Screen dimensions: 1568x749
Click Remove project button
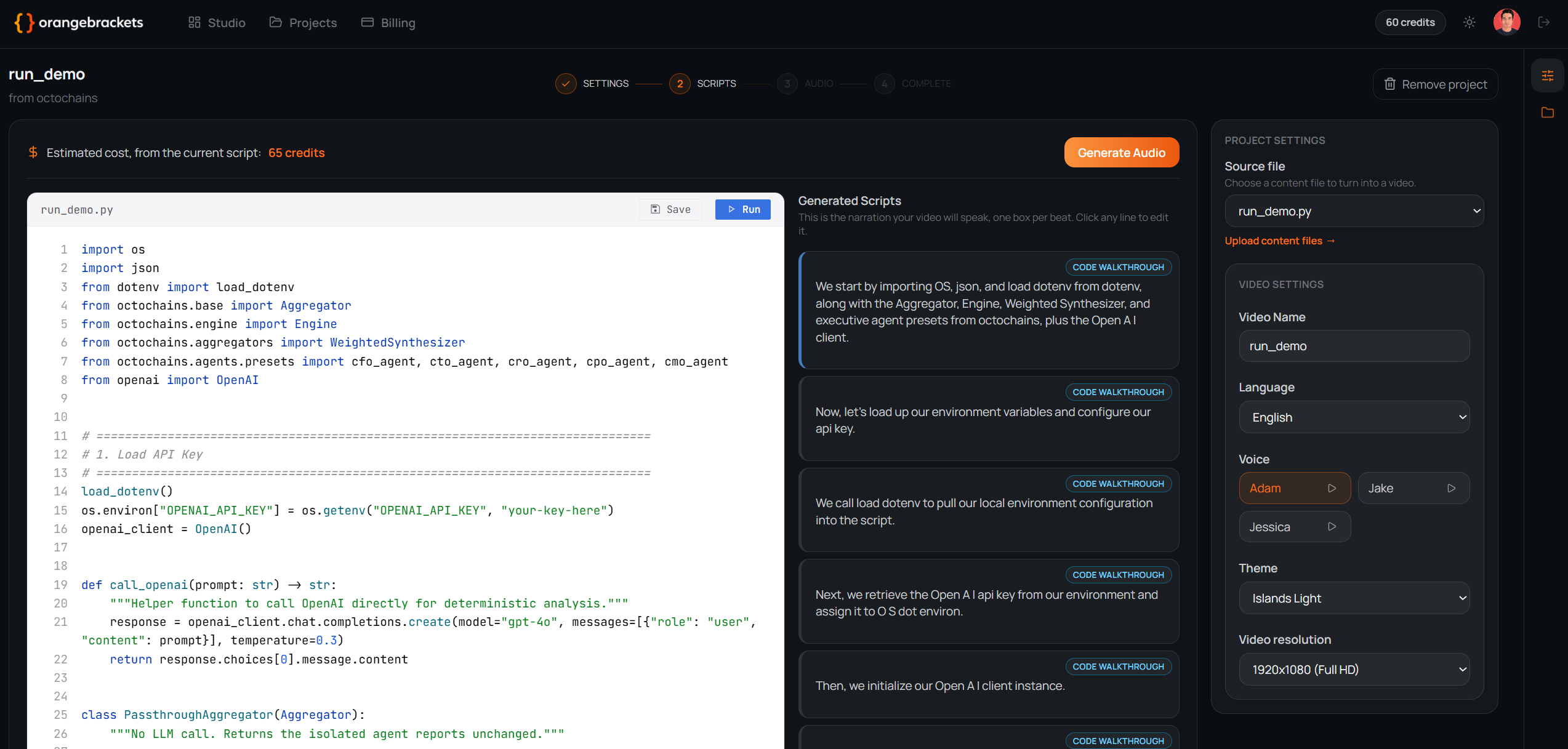pos(1435,84)
